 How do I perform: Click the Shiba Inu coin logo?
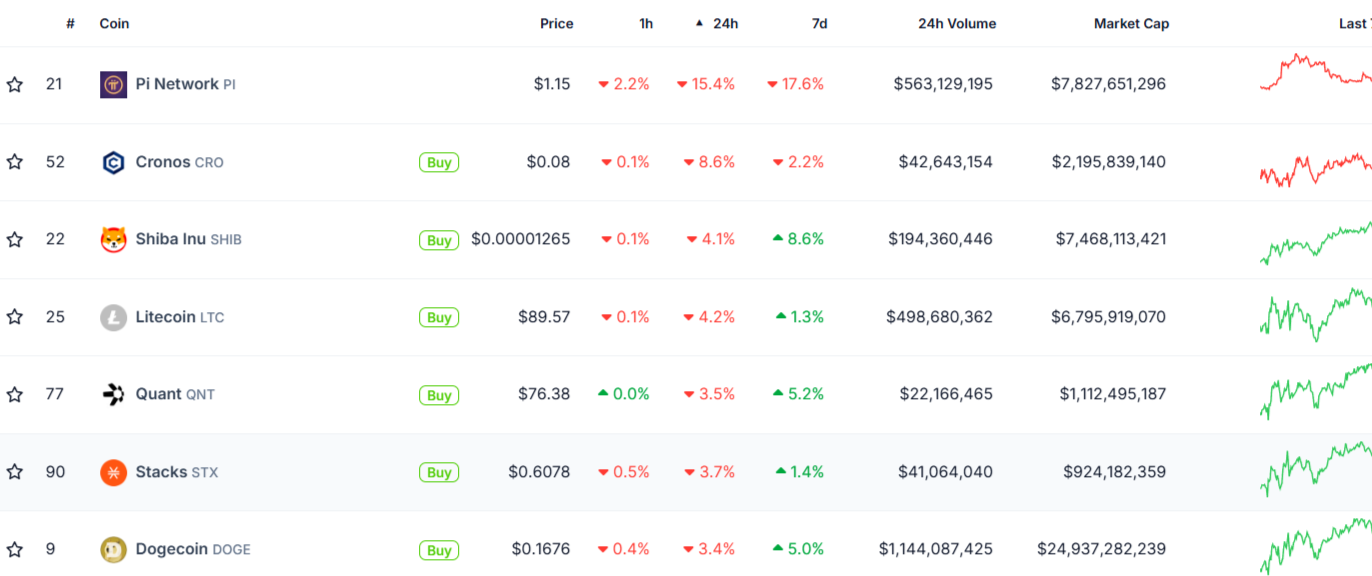pyautogui.click(x=114, y=240)
